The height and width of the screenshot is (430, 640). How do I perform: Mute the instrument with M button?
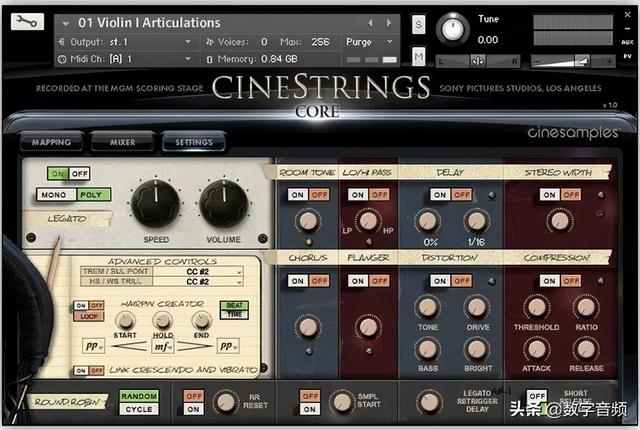pyautogui.click(x=418, y=56)
